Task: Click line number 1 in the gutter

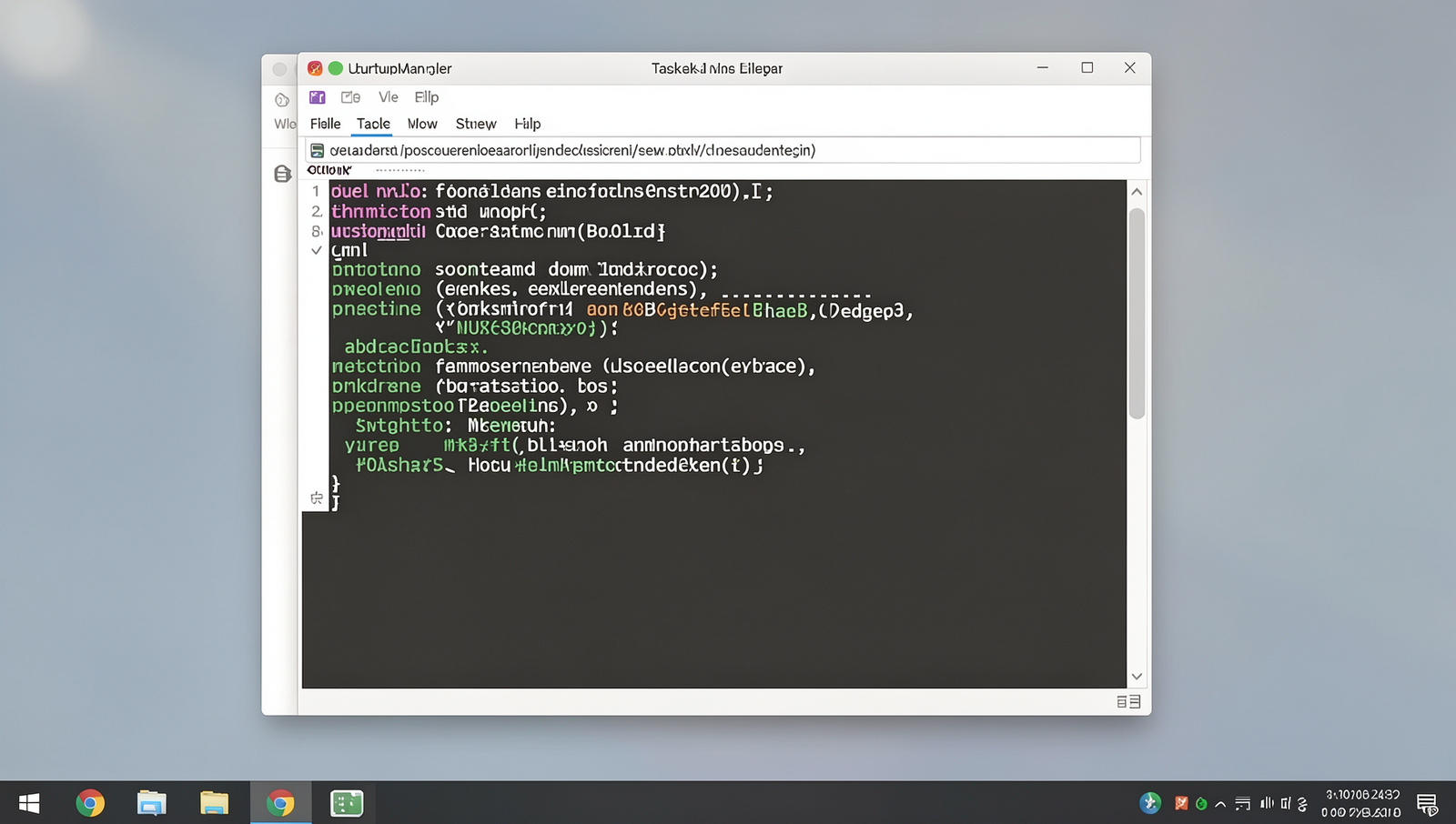Action: [316, 191]
